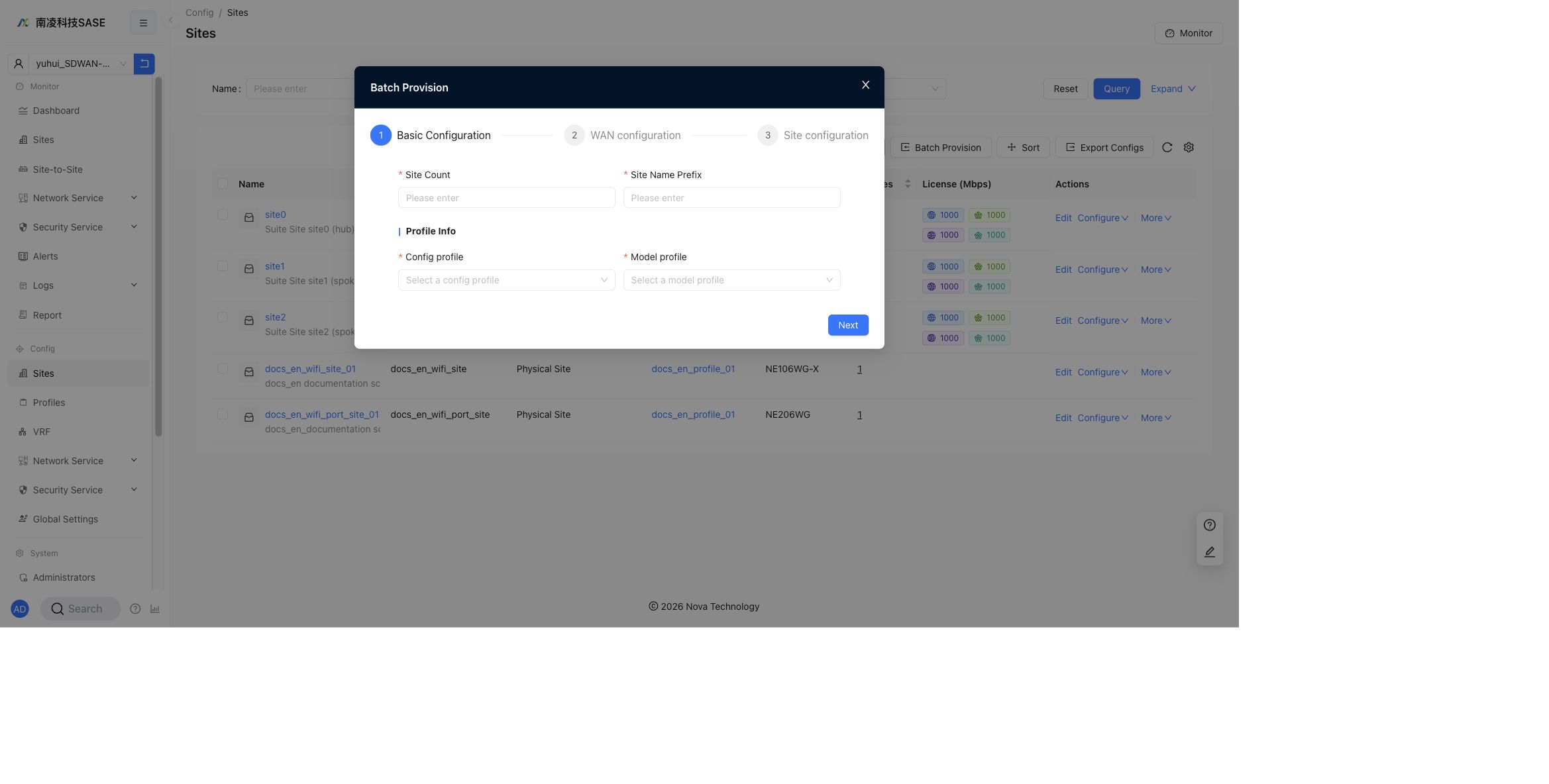Expand Network Service under Config

(x=79, y=461)
